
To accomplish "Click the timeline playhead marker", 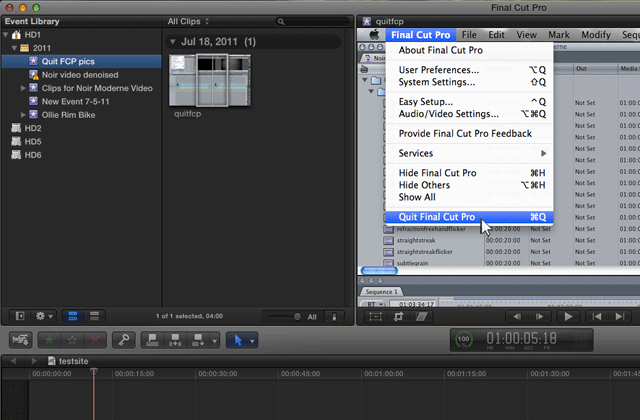I will pos(94,371).
